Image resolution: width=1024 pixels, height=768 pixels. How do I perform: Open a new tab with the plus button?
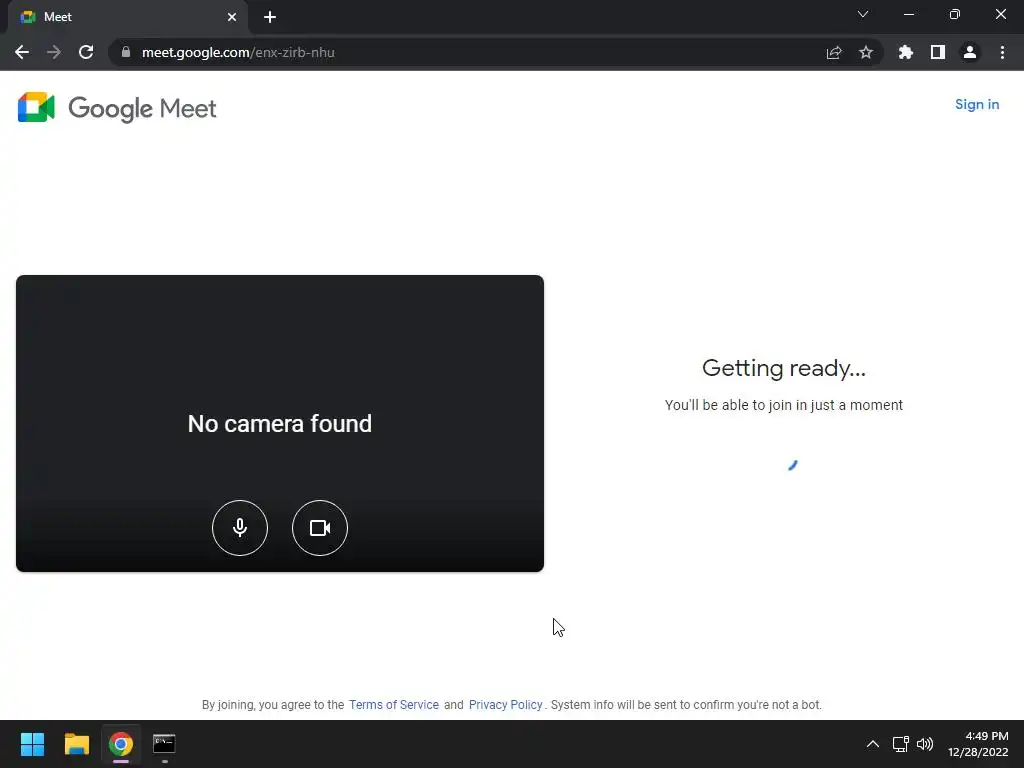tap(270, 17)
